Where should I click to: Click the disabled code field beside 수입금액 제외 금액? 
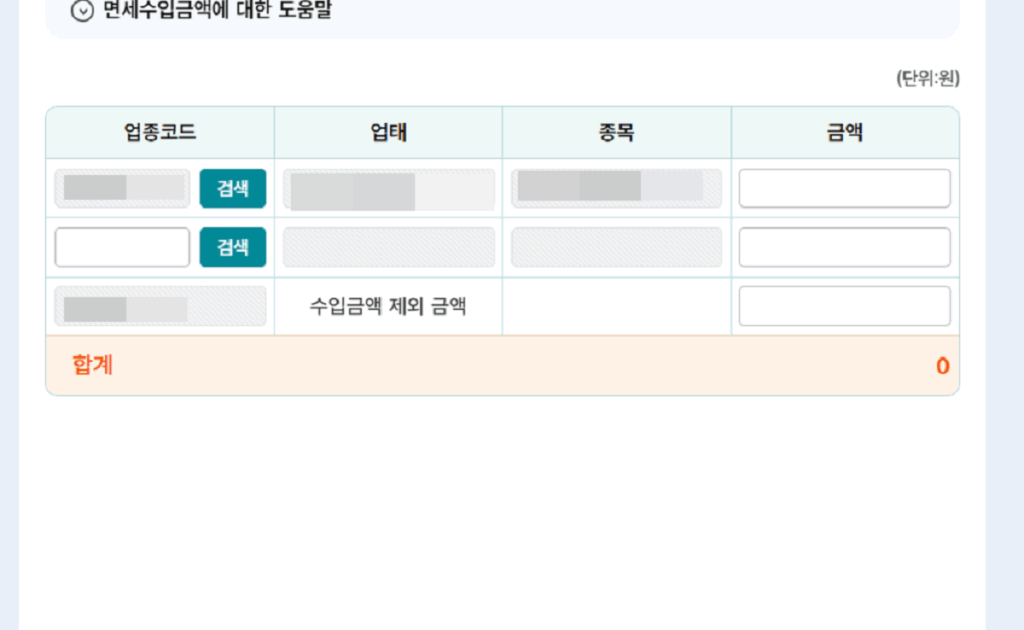pyautogui.click(x=160, y=306)
